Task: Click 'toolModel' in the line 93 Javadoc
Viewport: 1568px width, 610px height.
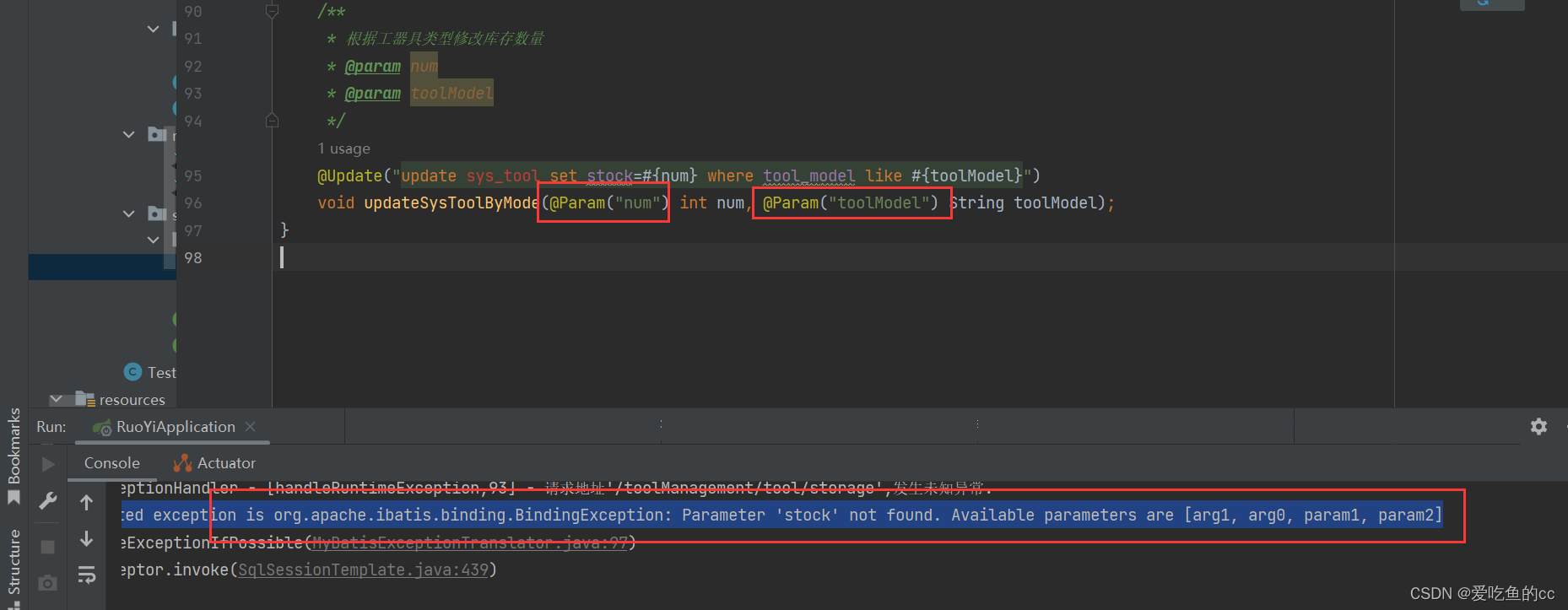Action: (x=451, y=93)
